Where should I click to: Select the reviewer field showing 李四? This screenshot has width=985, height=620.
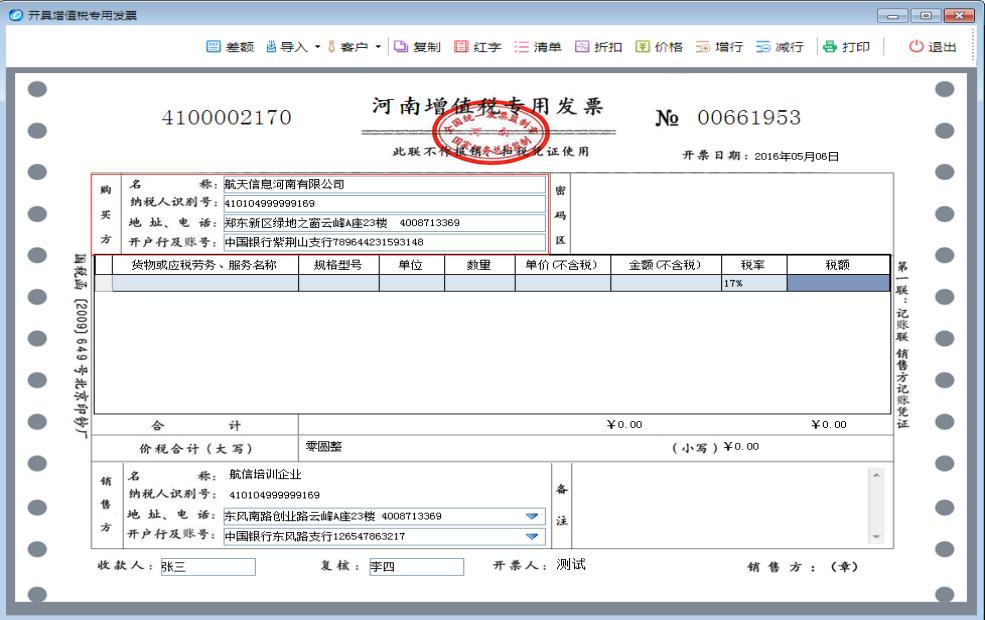point(418,566)
